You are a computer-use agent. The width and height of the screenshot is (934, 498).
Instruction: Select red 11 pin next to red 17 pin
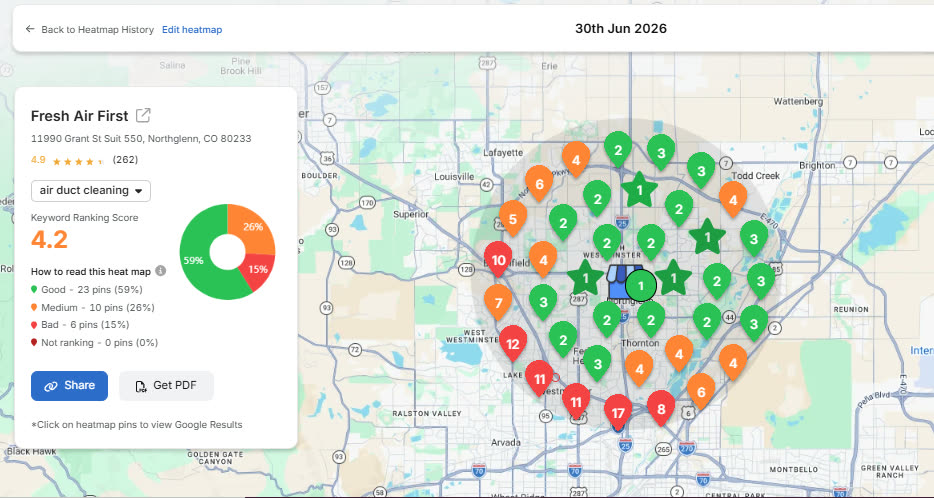tap(576, 401)
